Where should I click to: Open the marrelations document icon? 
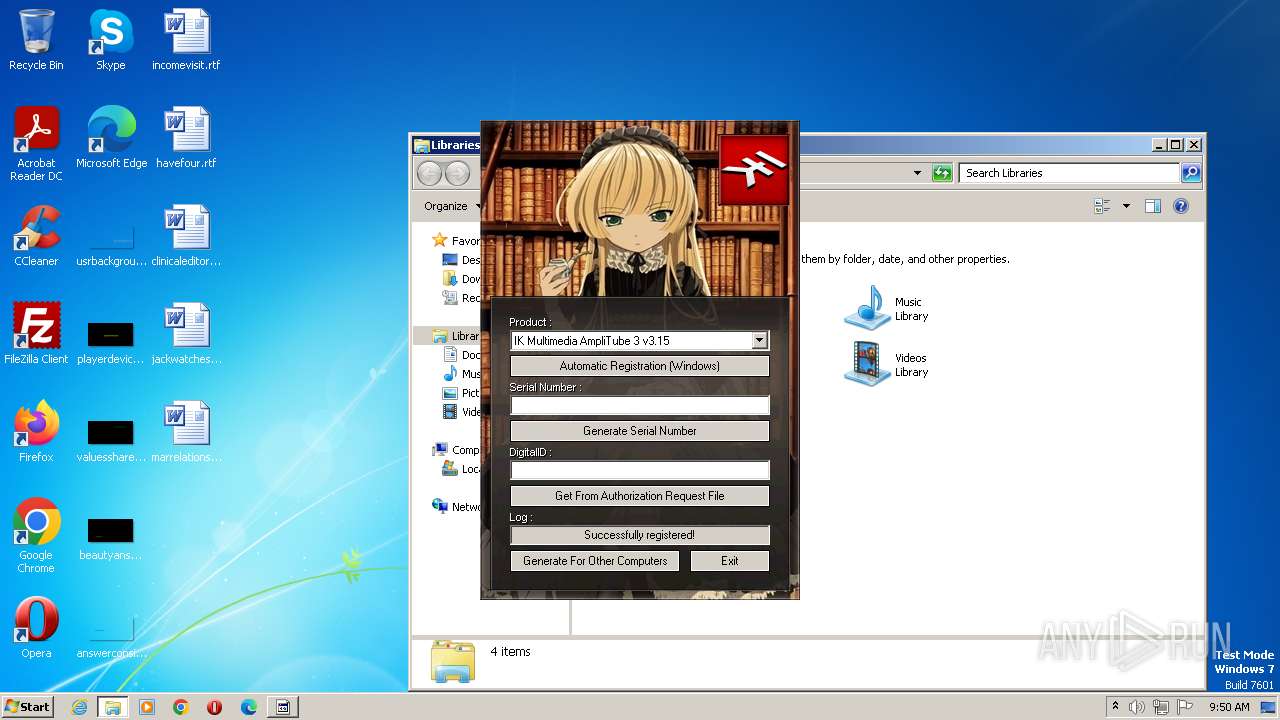(186, 432)
